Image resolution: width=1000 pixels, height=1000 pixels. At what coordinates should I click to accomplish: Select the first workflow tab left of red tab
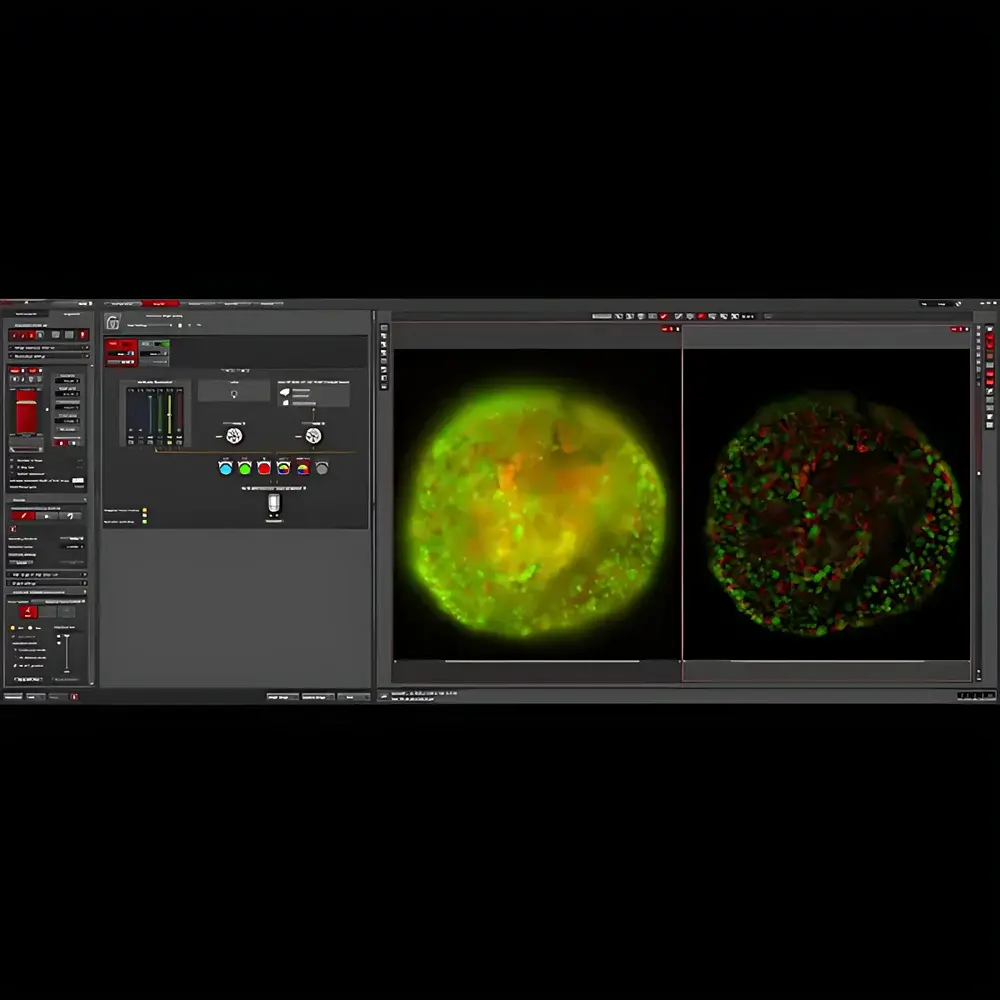(x=122, y=304)
